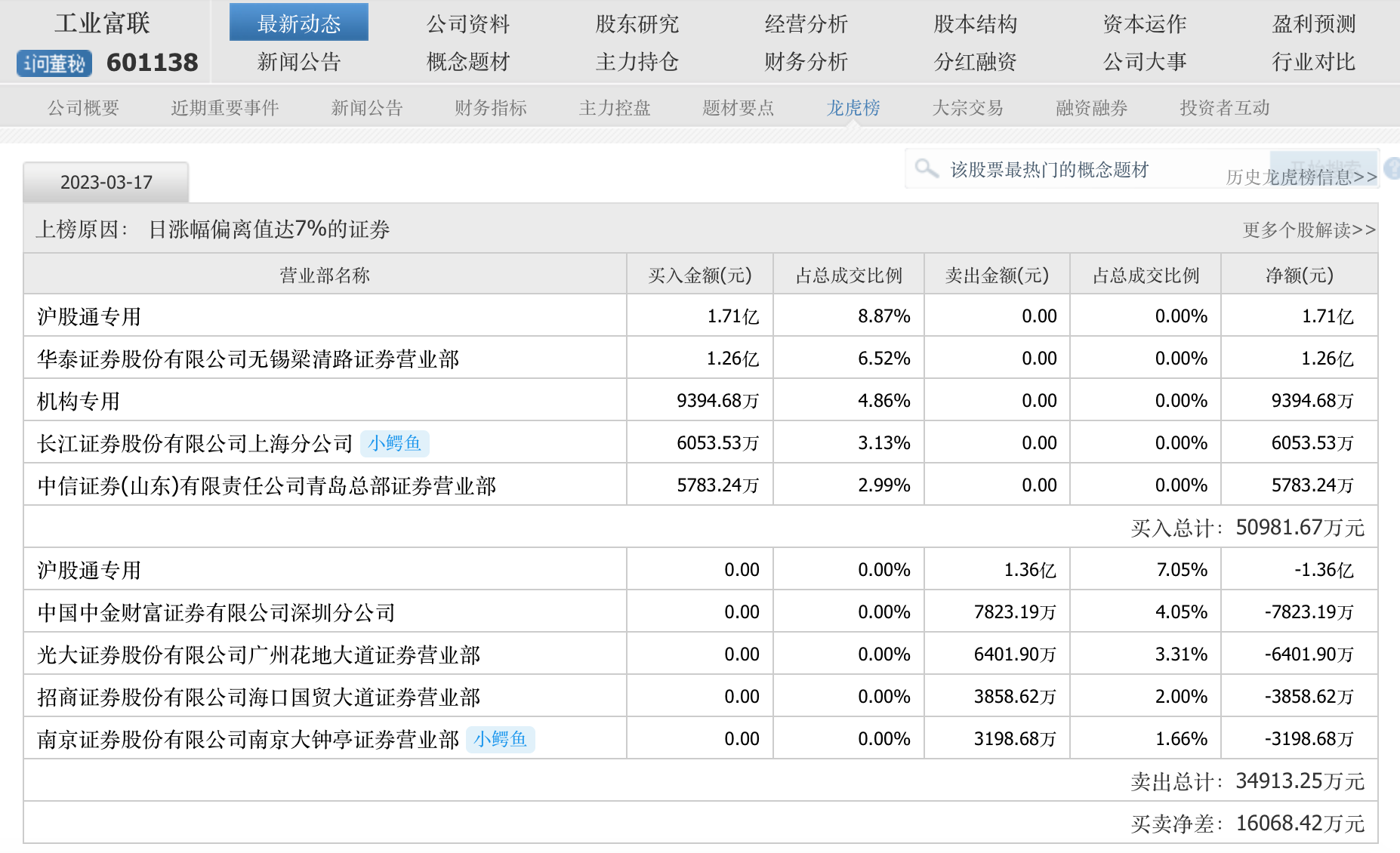Switch to the 龙虎榜 sub-tab
This screenshot has height=853, width=1400.
point(853,108)
